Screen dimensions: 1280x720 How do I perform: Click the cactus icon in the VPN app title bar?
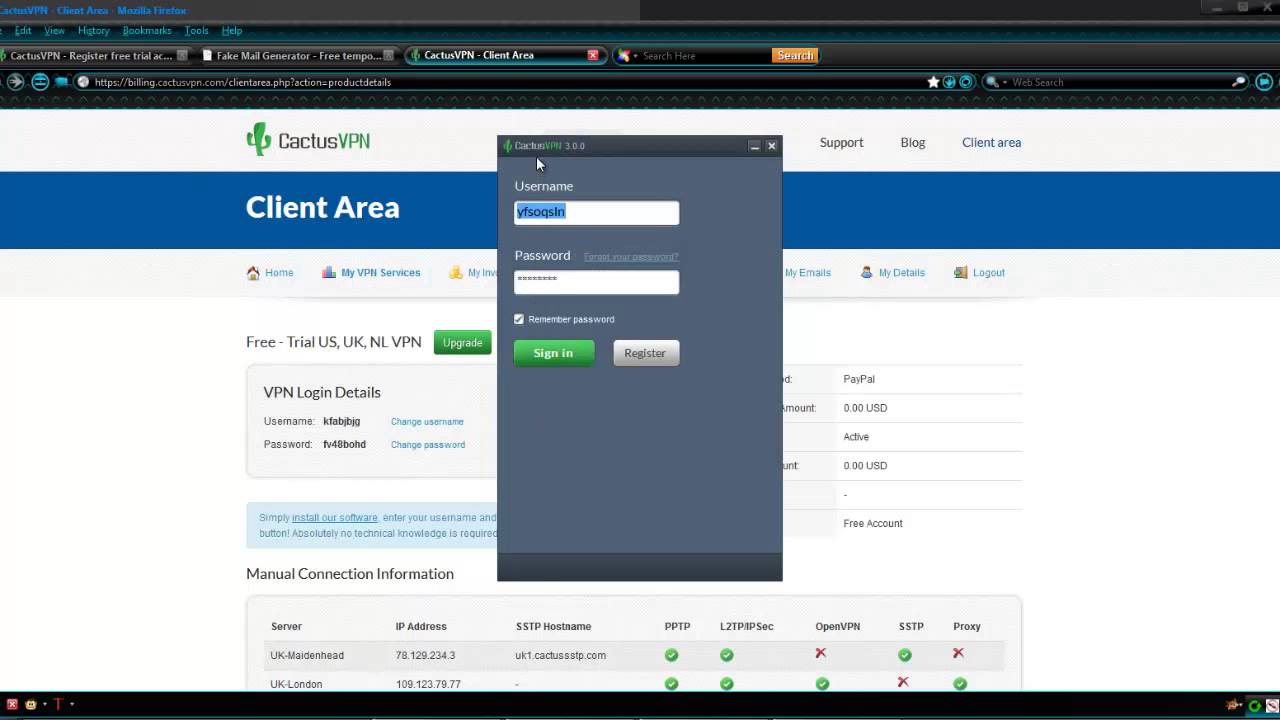(x=508, y=146)
